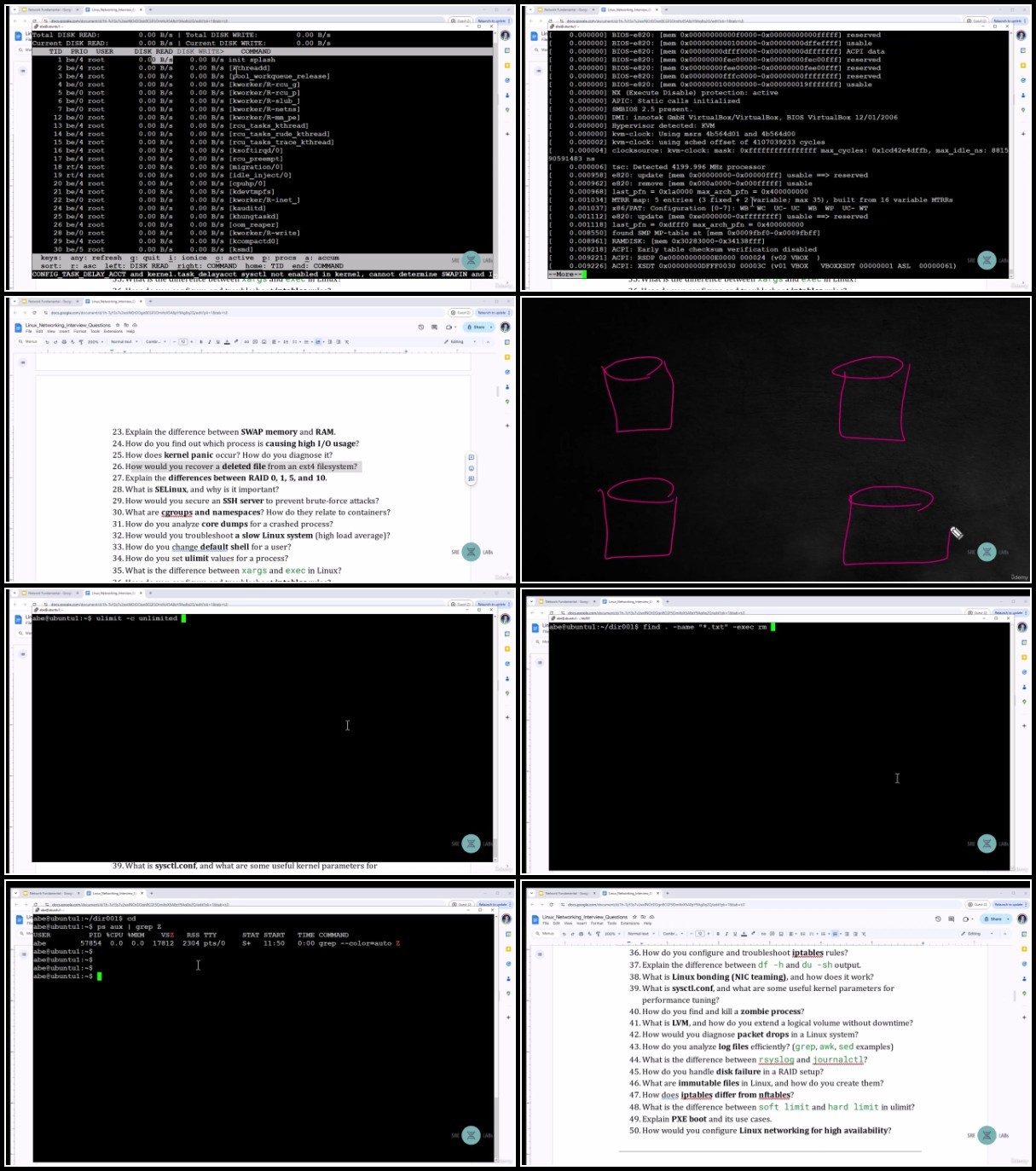
Task: Click Print icon in the Docs window showing question 23
Action: click(x=64, y=341)
